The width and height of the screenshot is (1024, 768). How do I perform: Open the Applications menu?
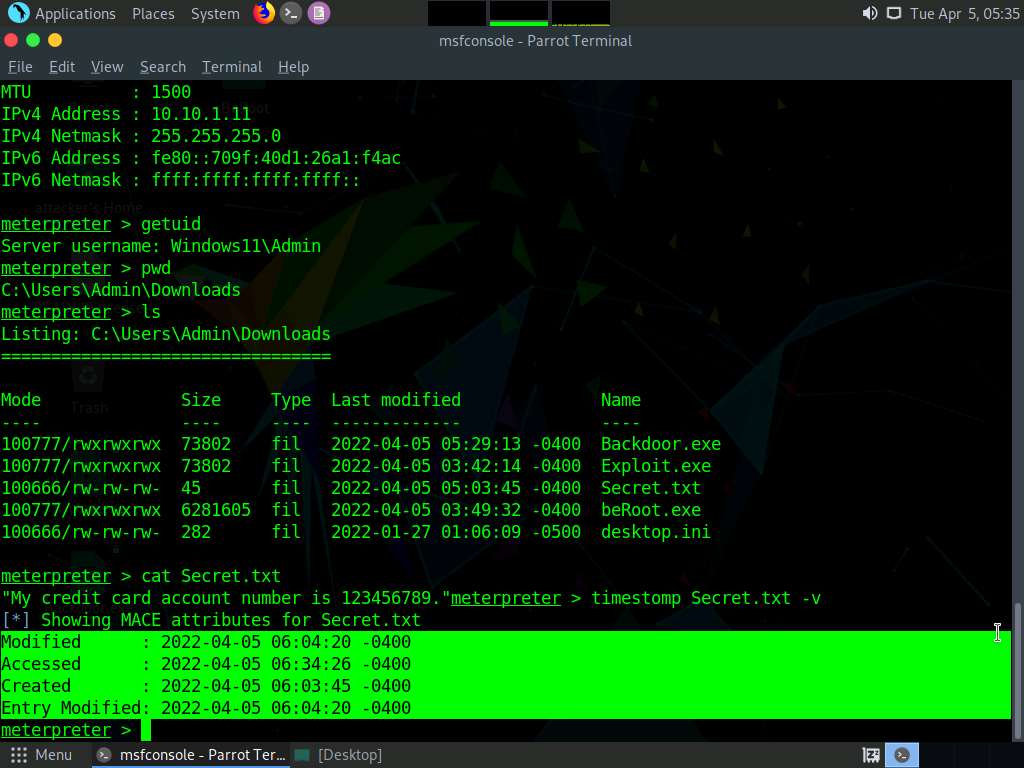[x=75, y=13]
